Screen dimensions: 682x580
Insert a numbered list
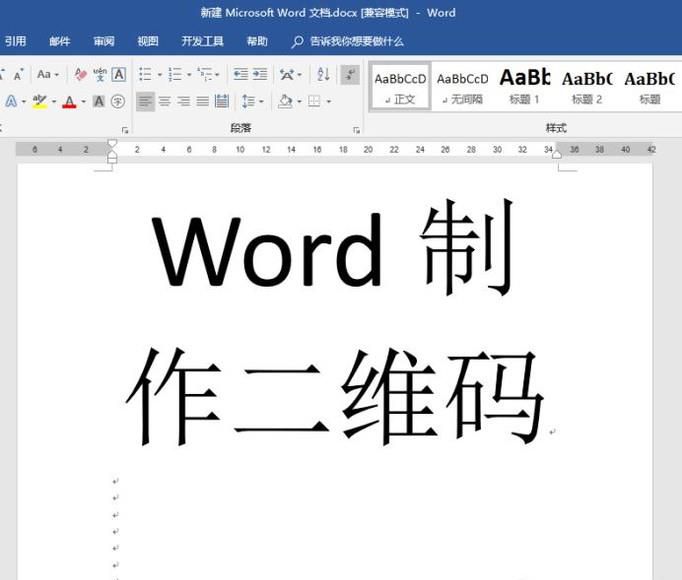tap(175, 74)
